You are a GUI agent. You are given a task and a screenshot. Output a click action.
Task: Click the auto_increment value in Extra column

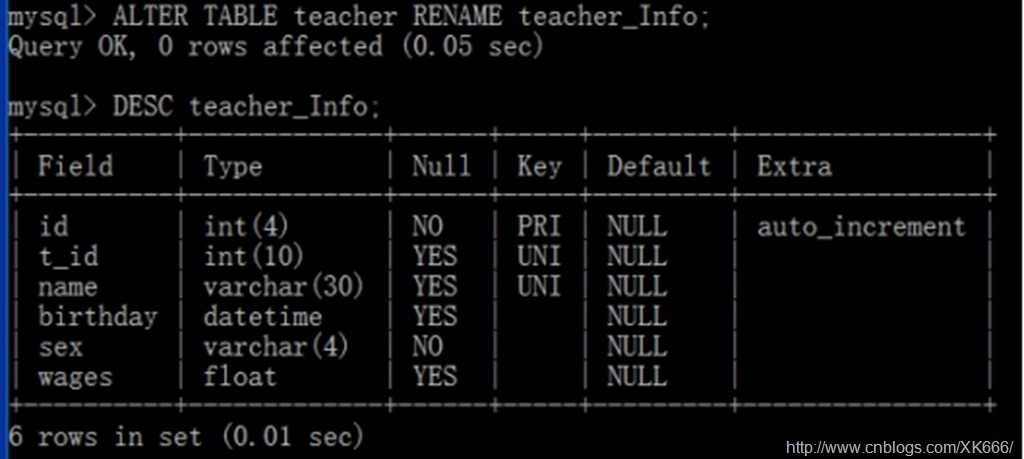[x=861, y=227]
